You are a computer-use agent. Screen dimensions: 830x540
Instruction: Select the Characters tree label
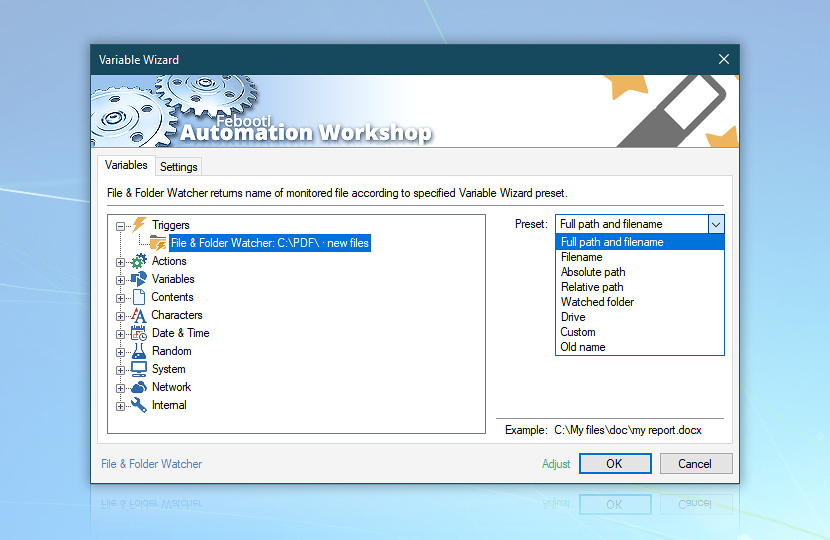tap(177, 315)
